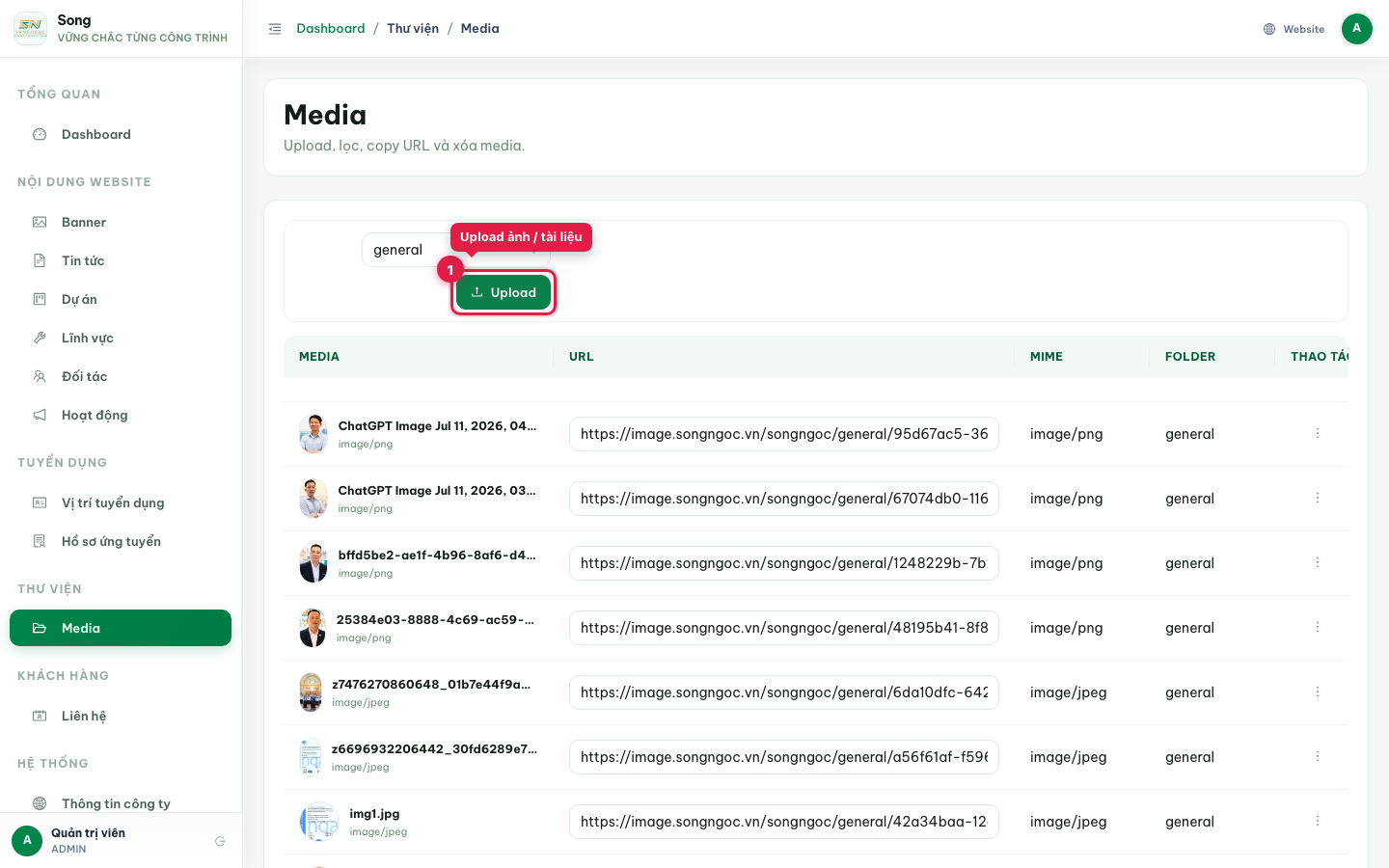Open three-dot menu for bffd5be2 image row
Screen dimensions: 1389x868
1318,562
